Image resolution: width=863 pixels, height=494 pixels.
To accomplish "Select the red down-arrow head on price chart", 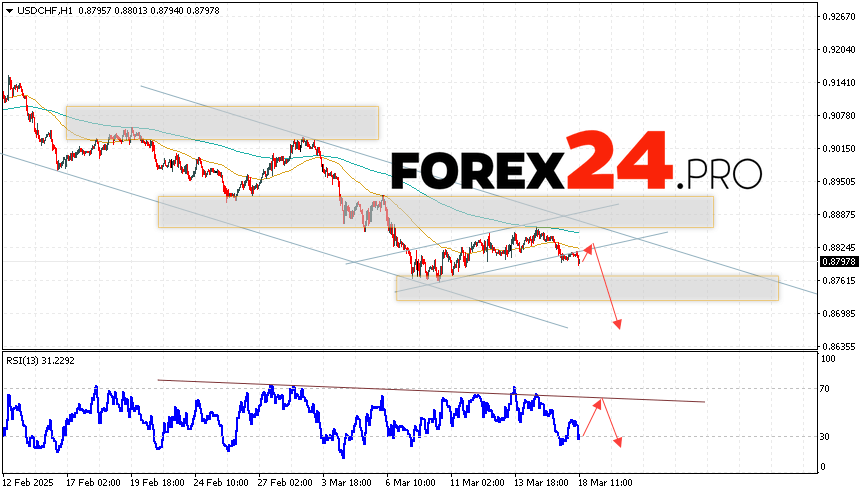I will 619,323.
